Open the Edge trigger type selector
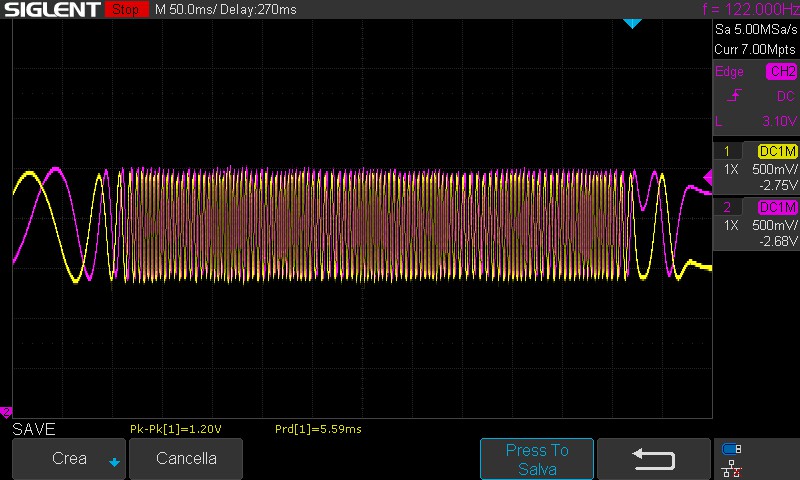Viewport: 800px width, 480px height. point(729,72)
